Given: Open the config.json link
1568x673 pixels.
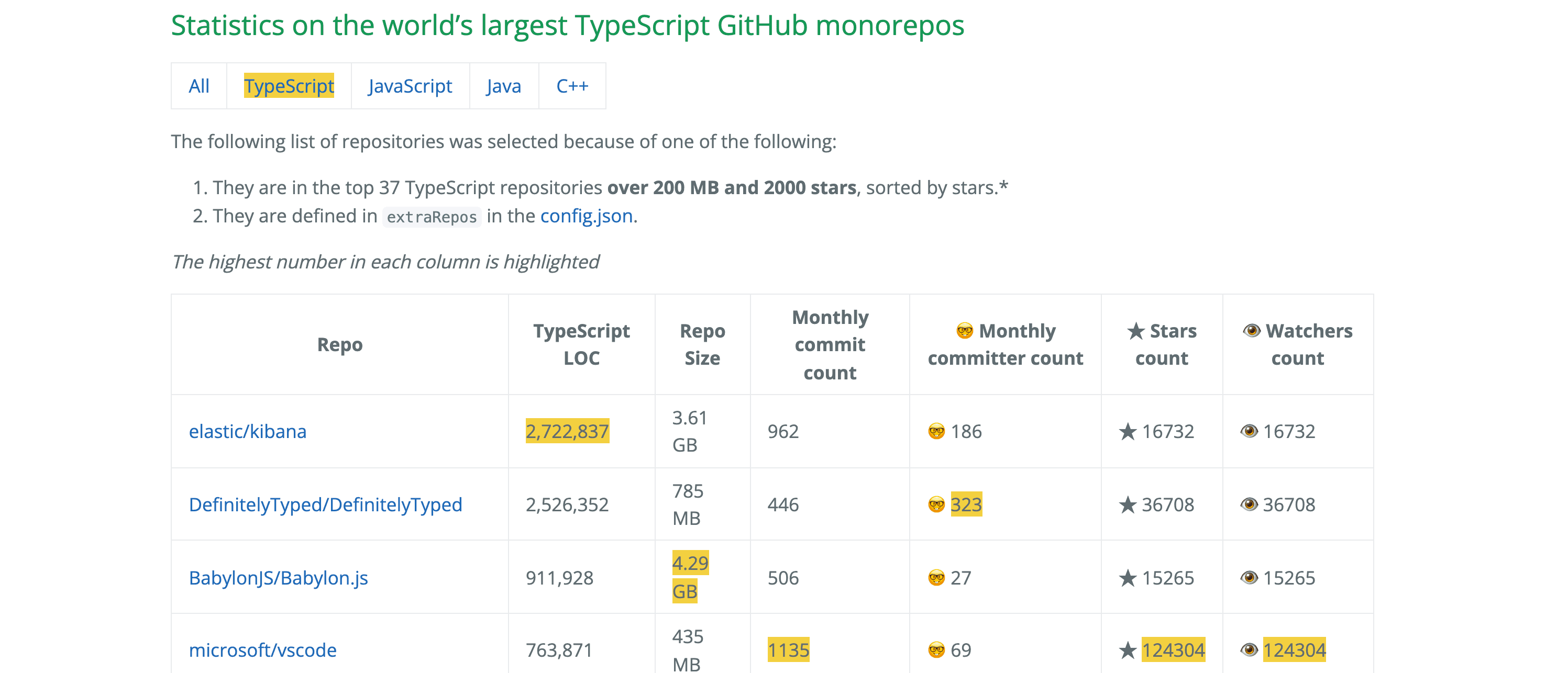Looking at the screenshot, I should click(587, 216).
